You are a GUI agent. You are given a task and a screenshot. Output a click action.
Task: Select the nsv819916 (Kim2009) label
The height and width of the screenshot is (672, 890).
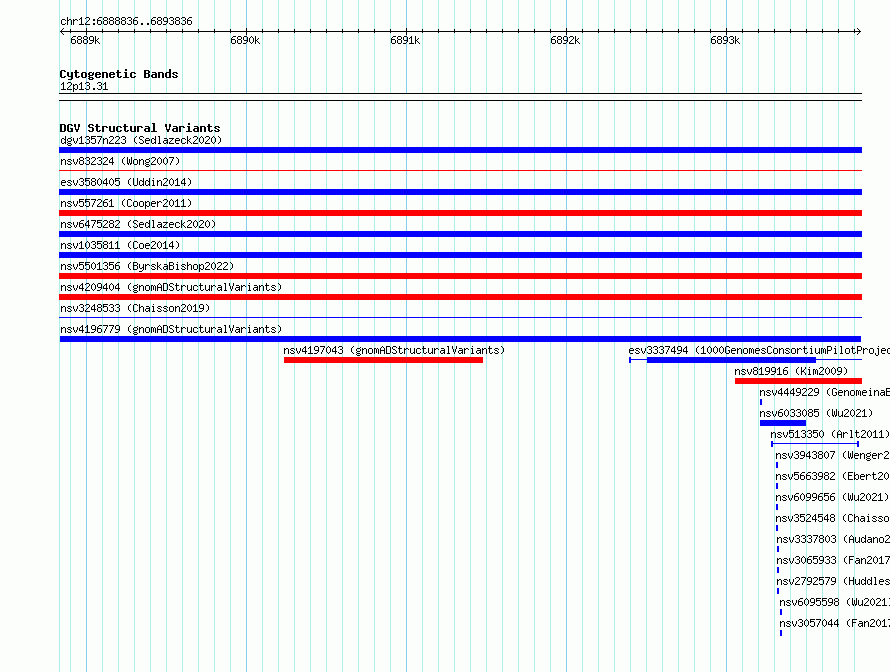pyautogui.click(x=791, y=371)
